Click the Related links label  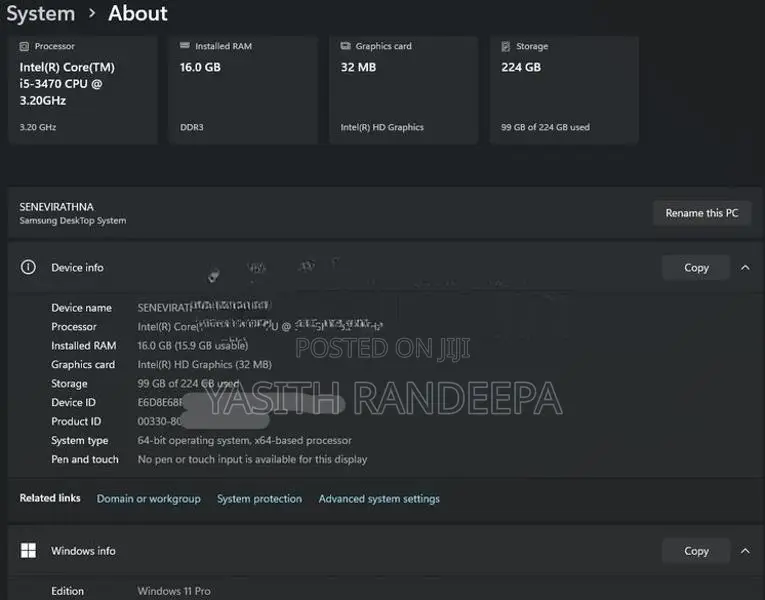click(50, 498)
